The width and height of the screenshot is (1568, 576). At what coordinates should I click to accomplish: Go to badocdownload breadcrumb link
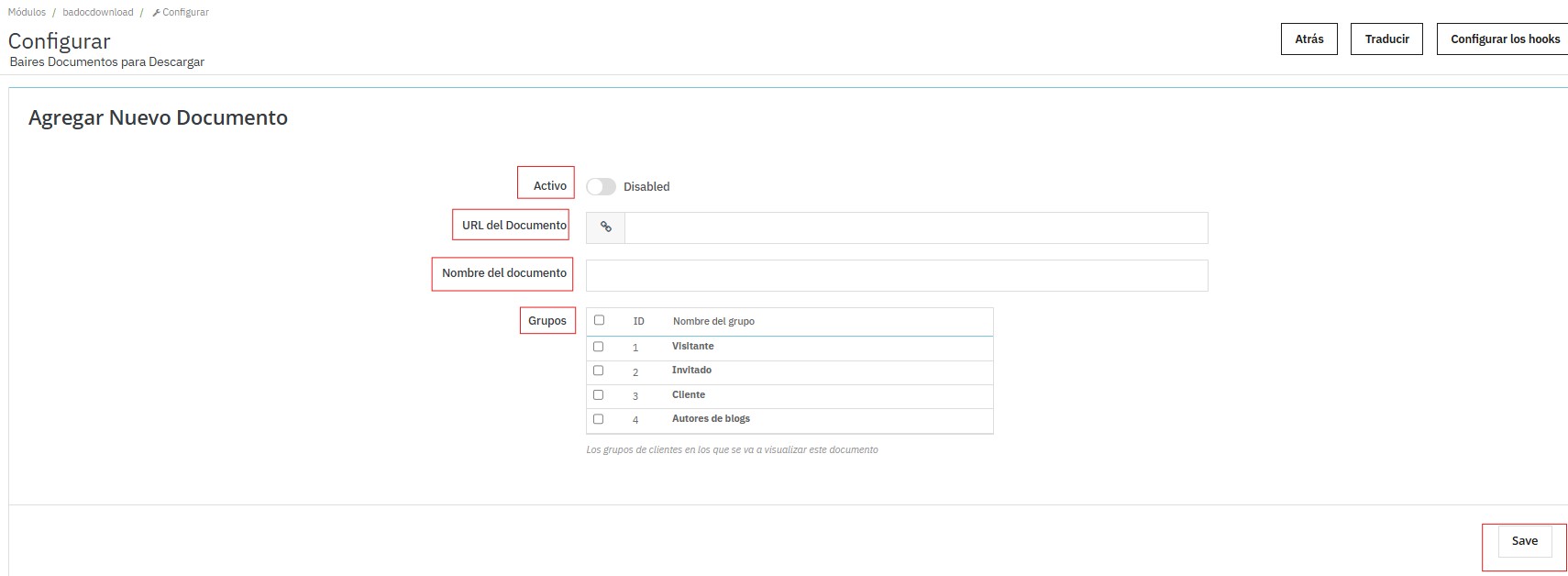[97, 13]
